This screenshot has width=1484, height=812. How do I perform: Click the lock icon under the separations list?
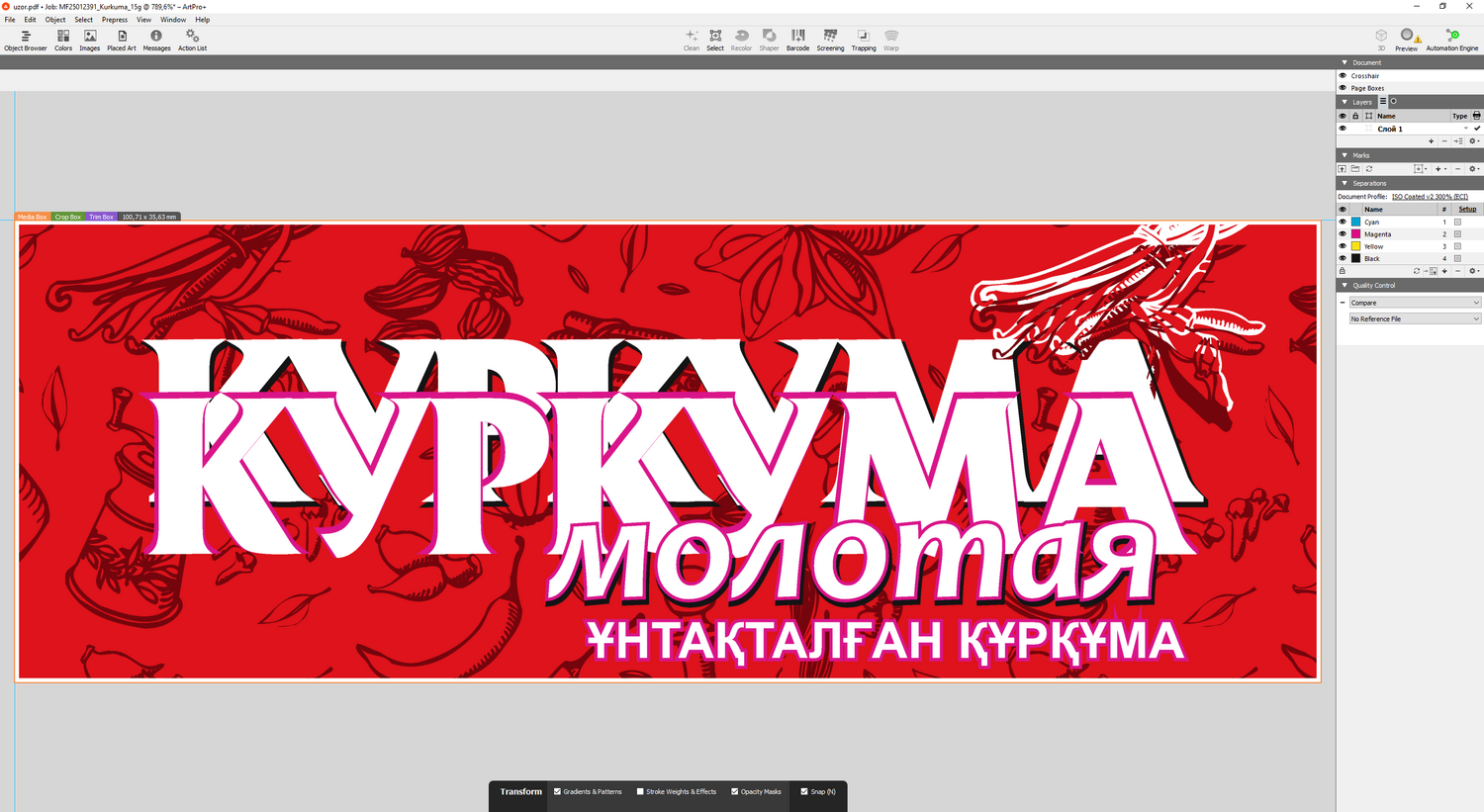coord(1343,271)
